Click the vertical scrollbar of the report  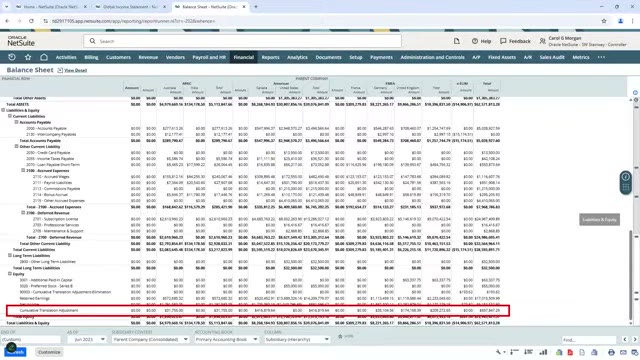tap(631, 276)
